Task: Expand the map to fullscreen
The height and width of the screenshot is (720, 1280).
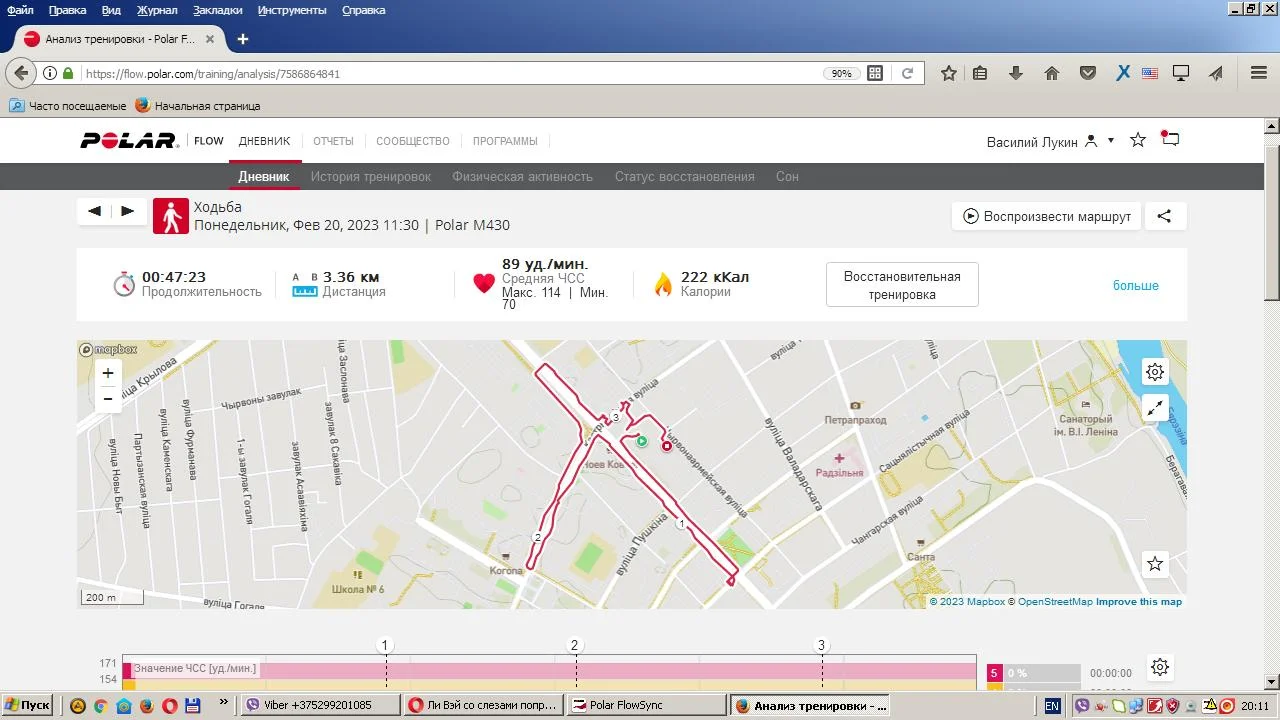Action: point(1155,407)
